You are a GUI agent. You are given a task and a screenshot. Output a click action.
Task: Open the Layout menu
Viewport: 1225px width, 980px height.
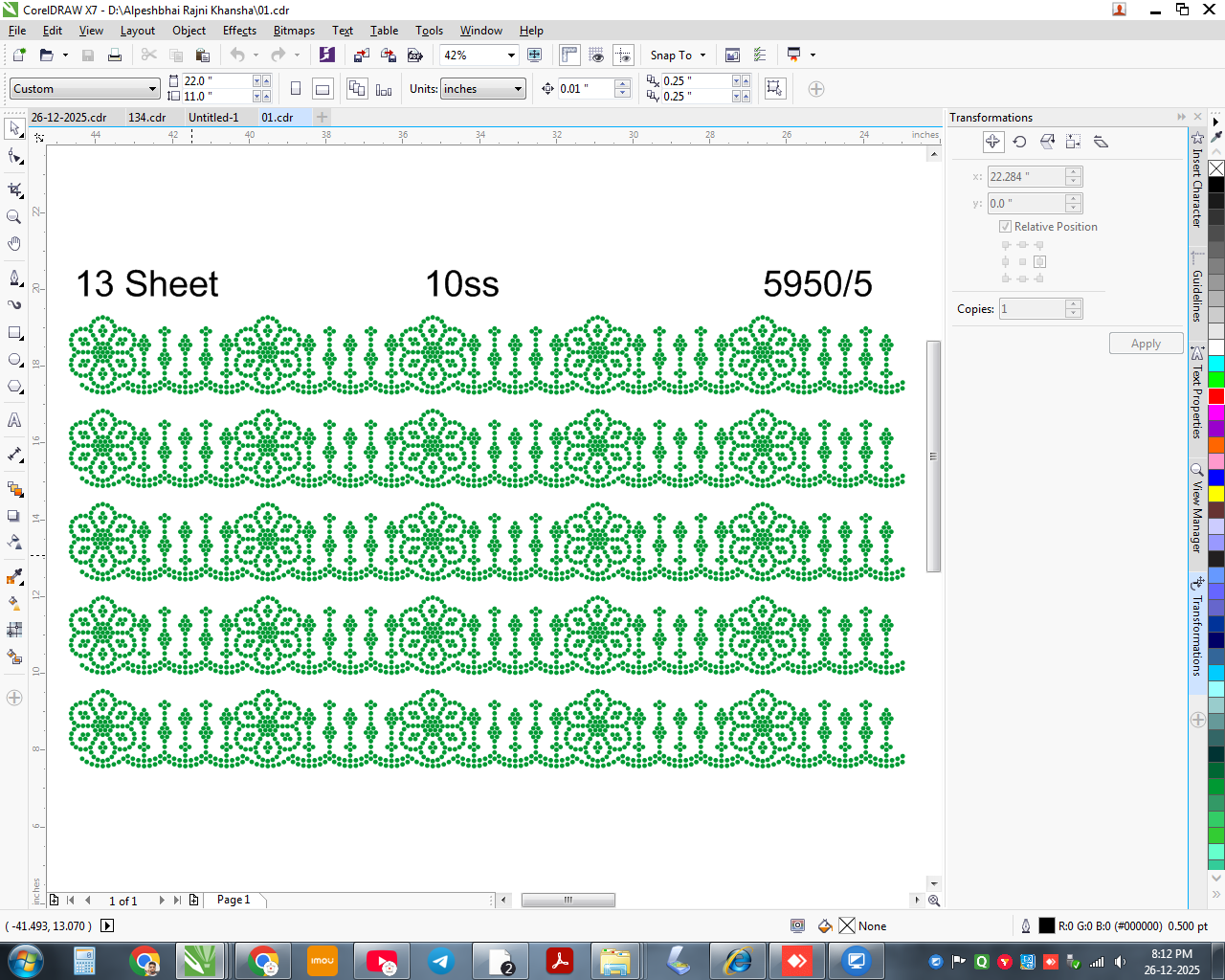pyautogui.click(x=138, y=31)
